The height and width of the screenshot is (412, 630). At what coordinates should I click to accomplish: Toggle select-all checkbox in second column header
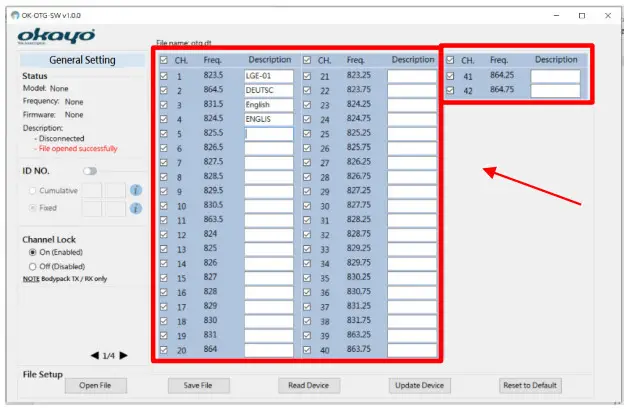tap(307, 60)
